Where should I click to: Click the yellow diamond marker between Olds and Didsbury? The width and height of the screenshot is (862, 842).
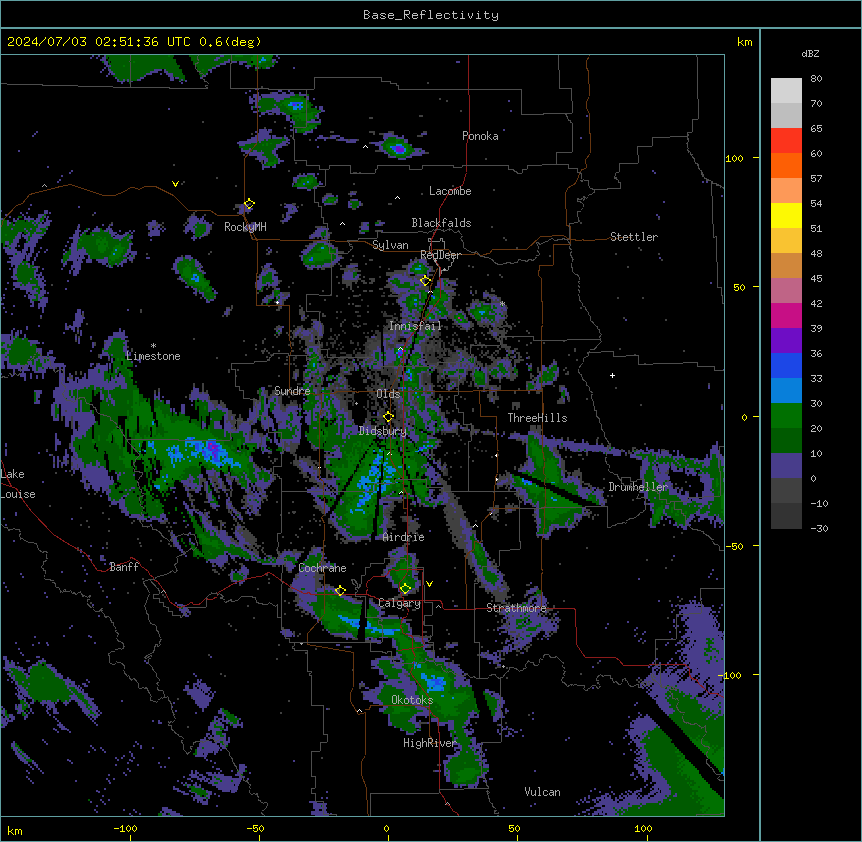tap(388, 417)
